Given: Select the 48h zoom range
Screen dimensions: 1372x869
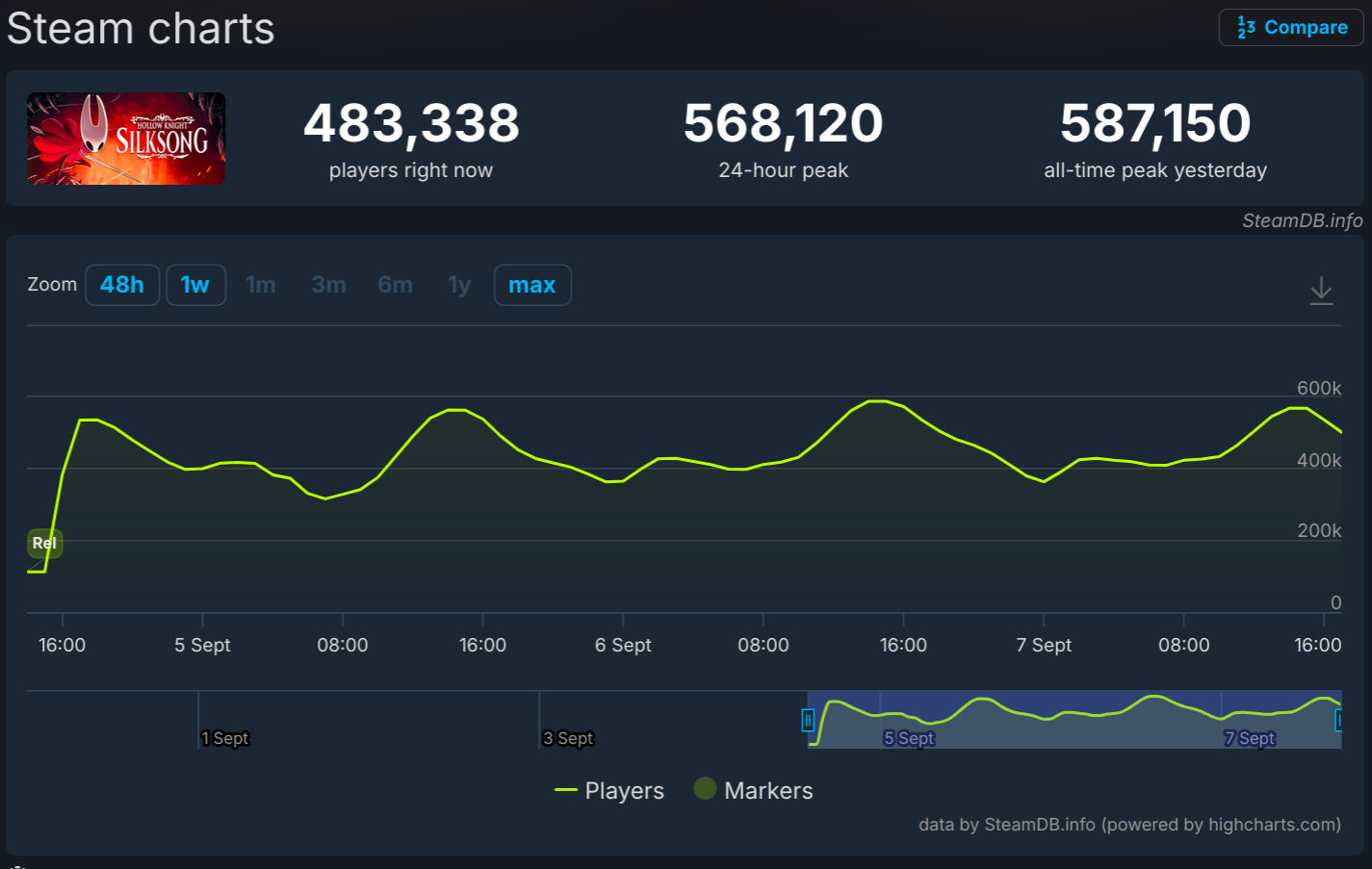Looking at the screenshot, I should tap(122, 285).
